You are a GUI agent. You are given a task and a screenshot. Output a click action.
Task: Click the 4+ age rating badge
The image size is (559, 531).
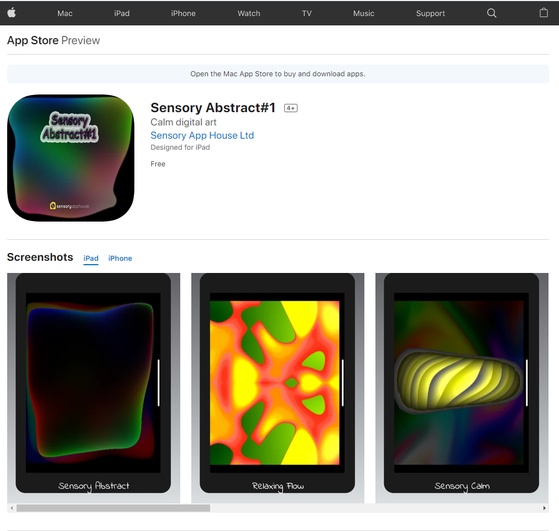[x=291, y=108]
